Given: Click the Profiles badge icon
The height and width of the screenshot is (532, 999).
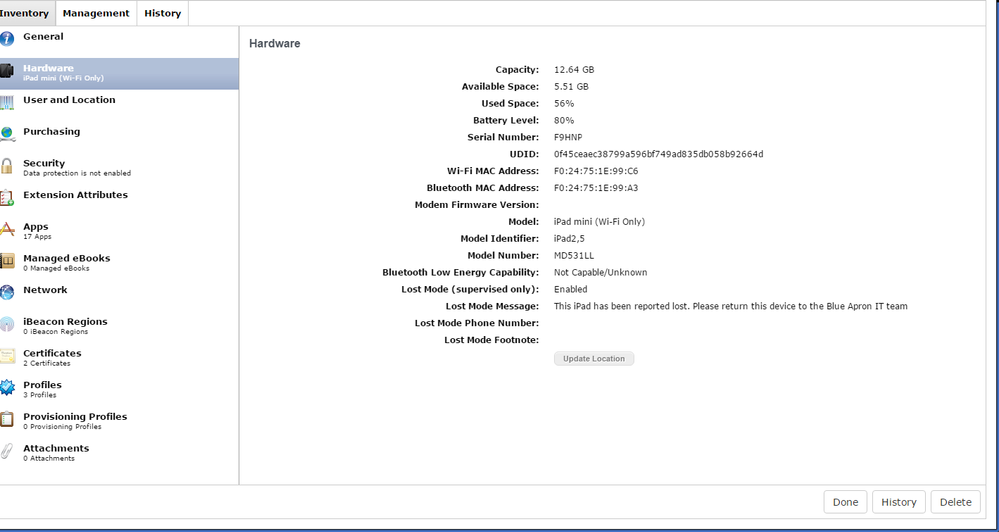Looking at the screenshot, I should (x=6, y=387).
